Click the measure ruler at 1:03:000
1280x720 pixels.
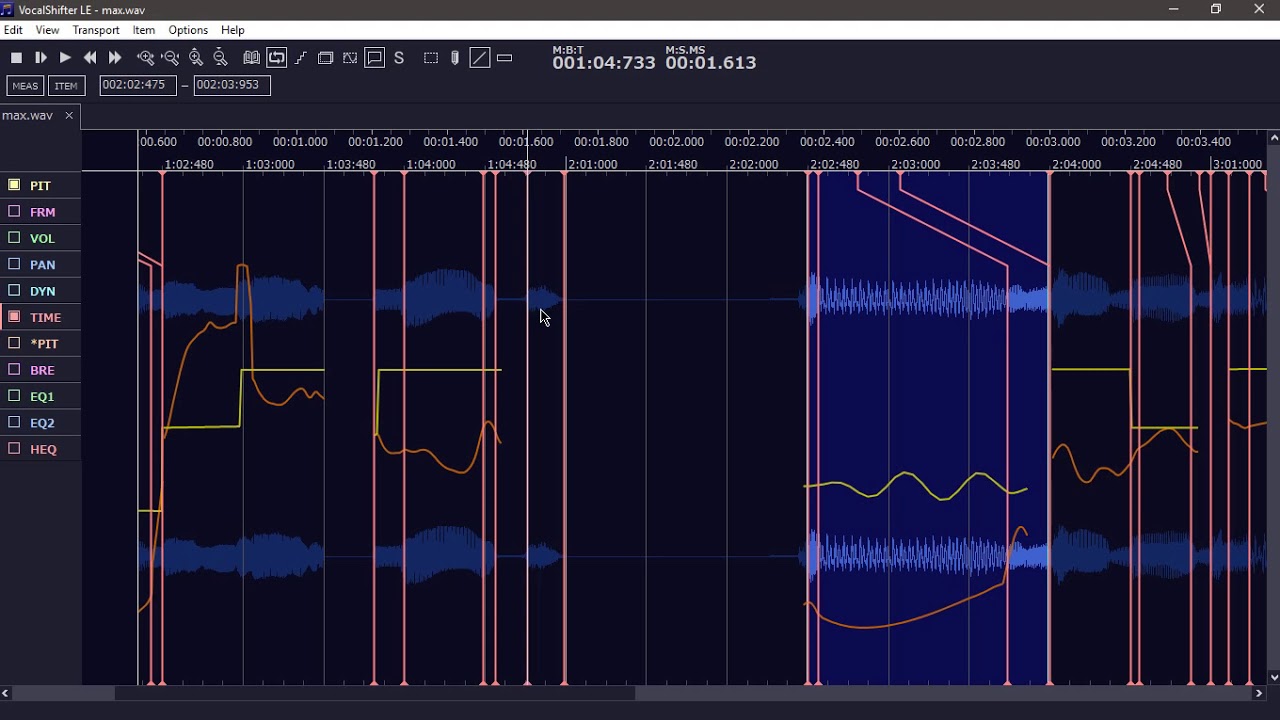(270, 165)
